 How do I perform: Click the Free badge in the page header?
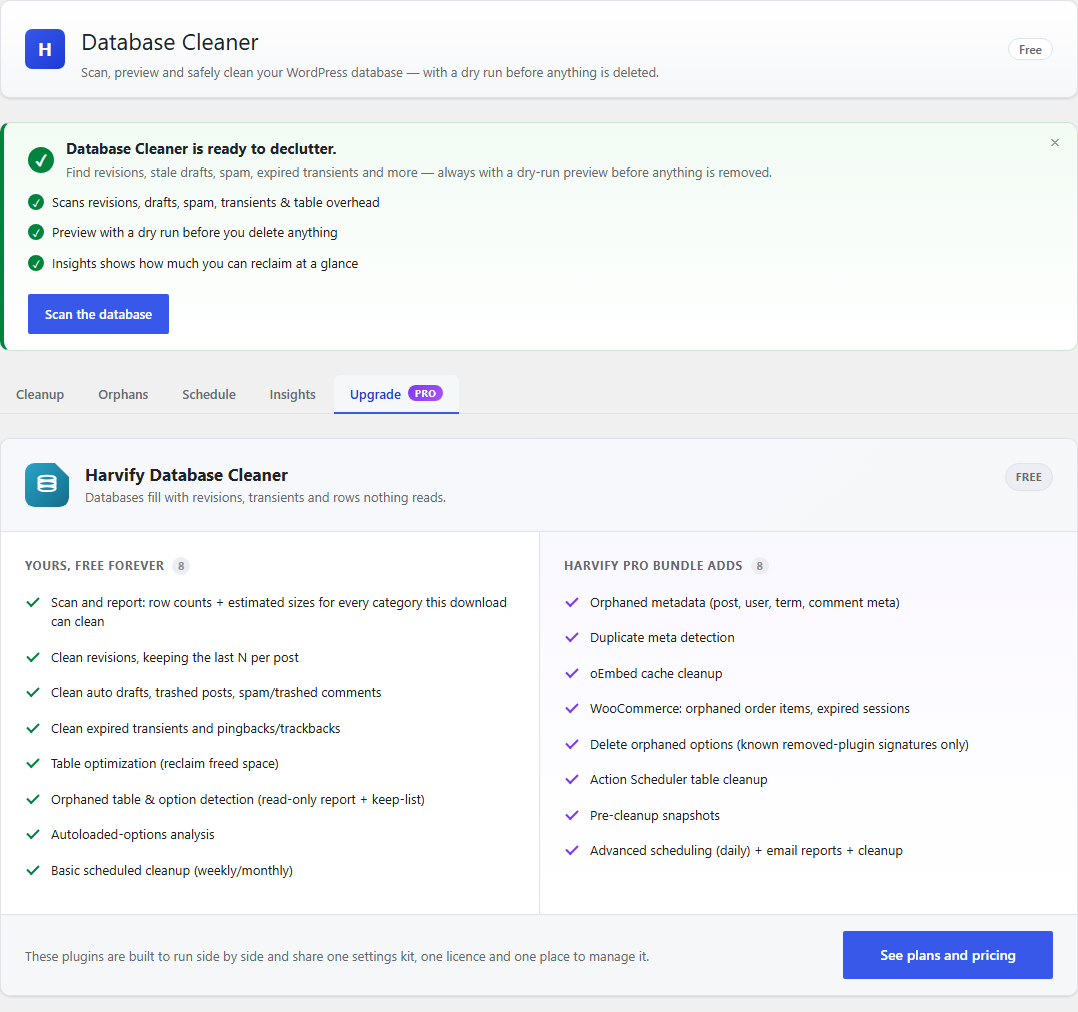(1029, 50)
